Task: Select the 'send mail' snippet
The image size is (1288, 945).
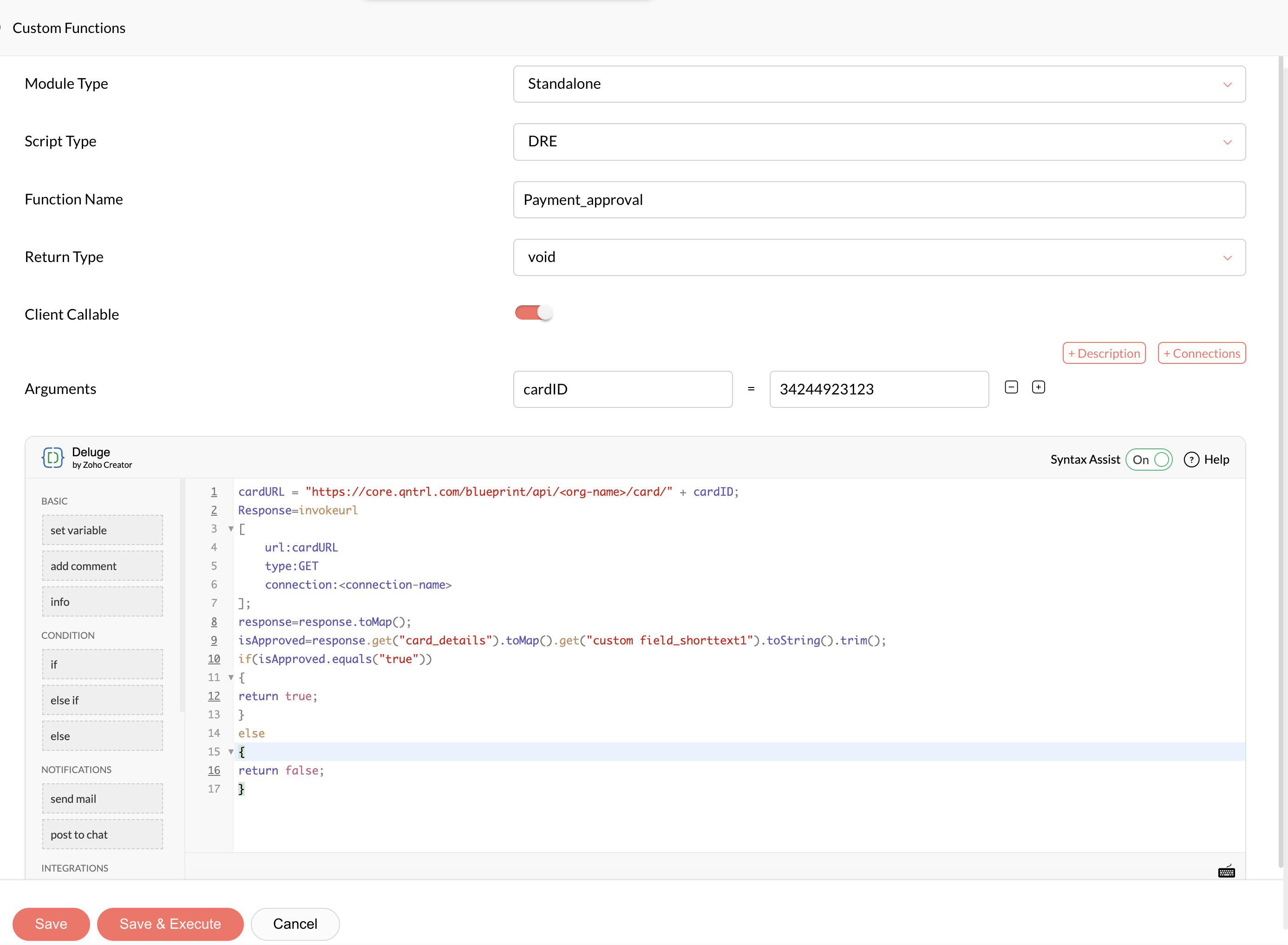Action: (102, 799)
